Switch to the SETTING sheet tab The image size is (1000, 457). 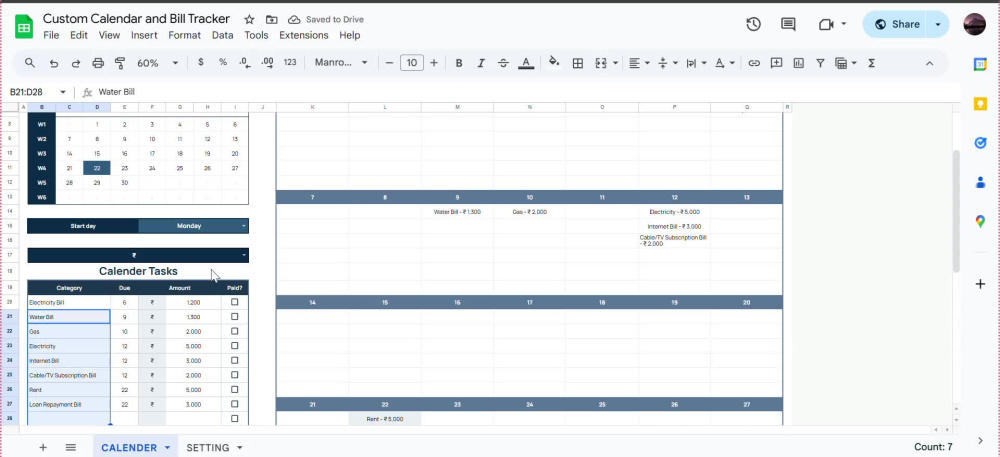coord(208,447)
